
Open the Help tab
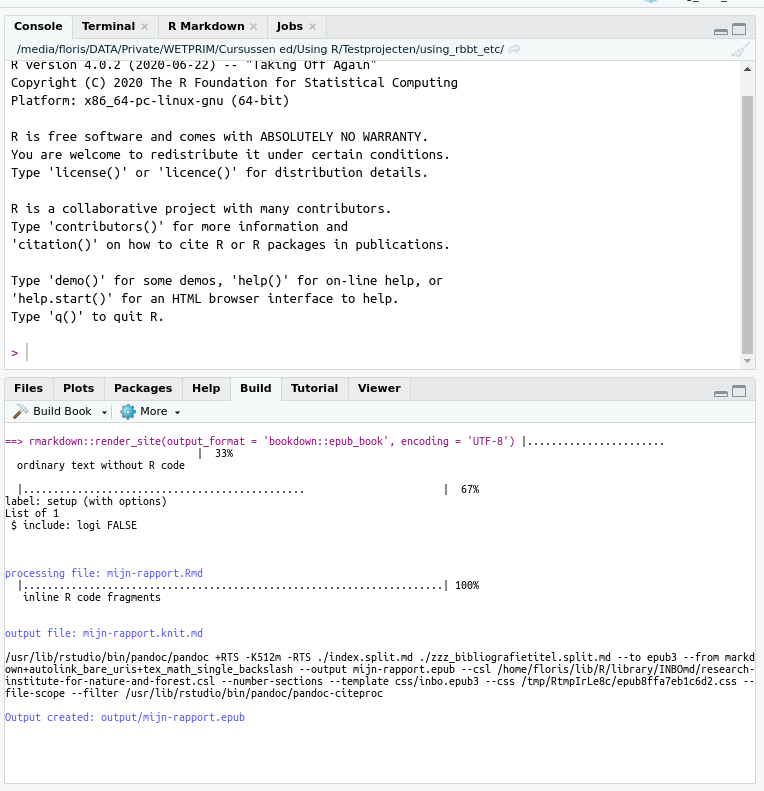pos(206,388)
